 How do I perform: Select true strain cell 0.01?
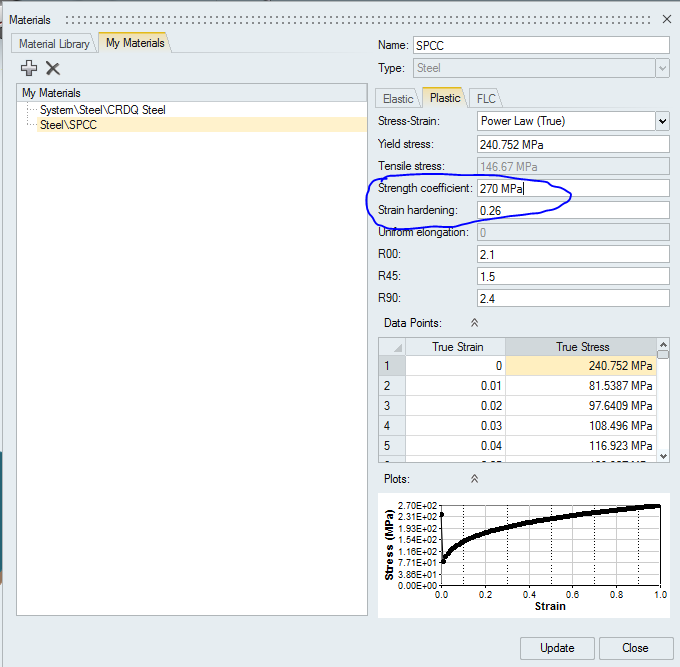455,386
